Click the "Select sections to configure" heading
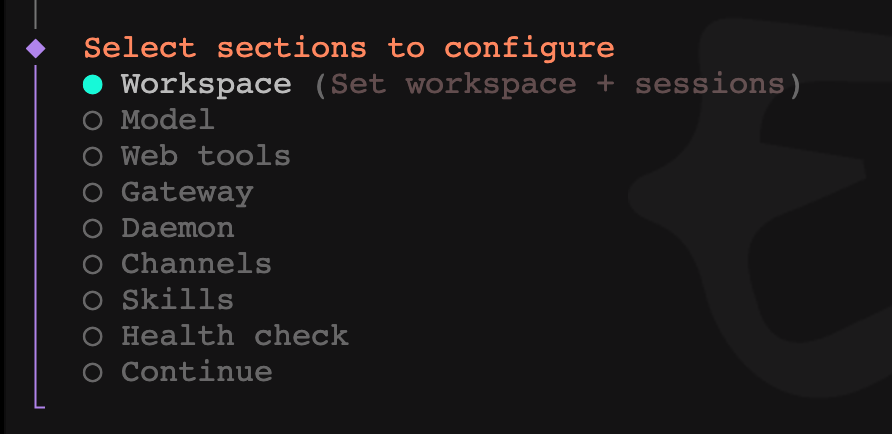 click(x=349, y=48)
